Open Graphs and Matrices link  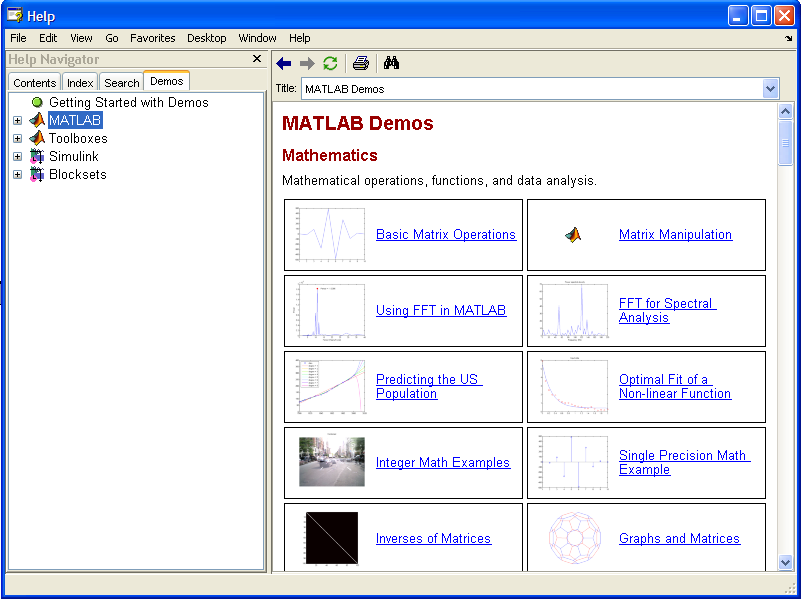[679, 539]
